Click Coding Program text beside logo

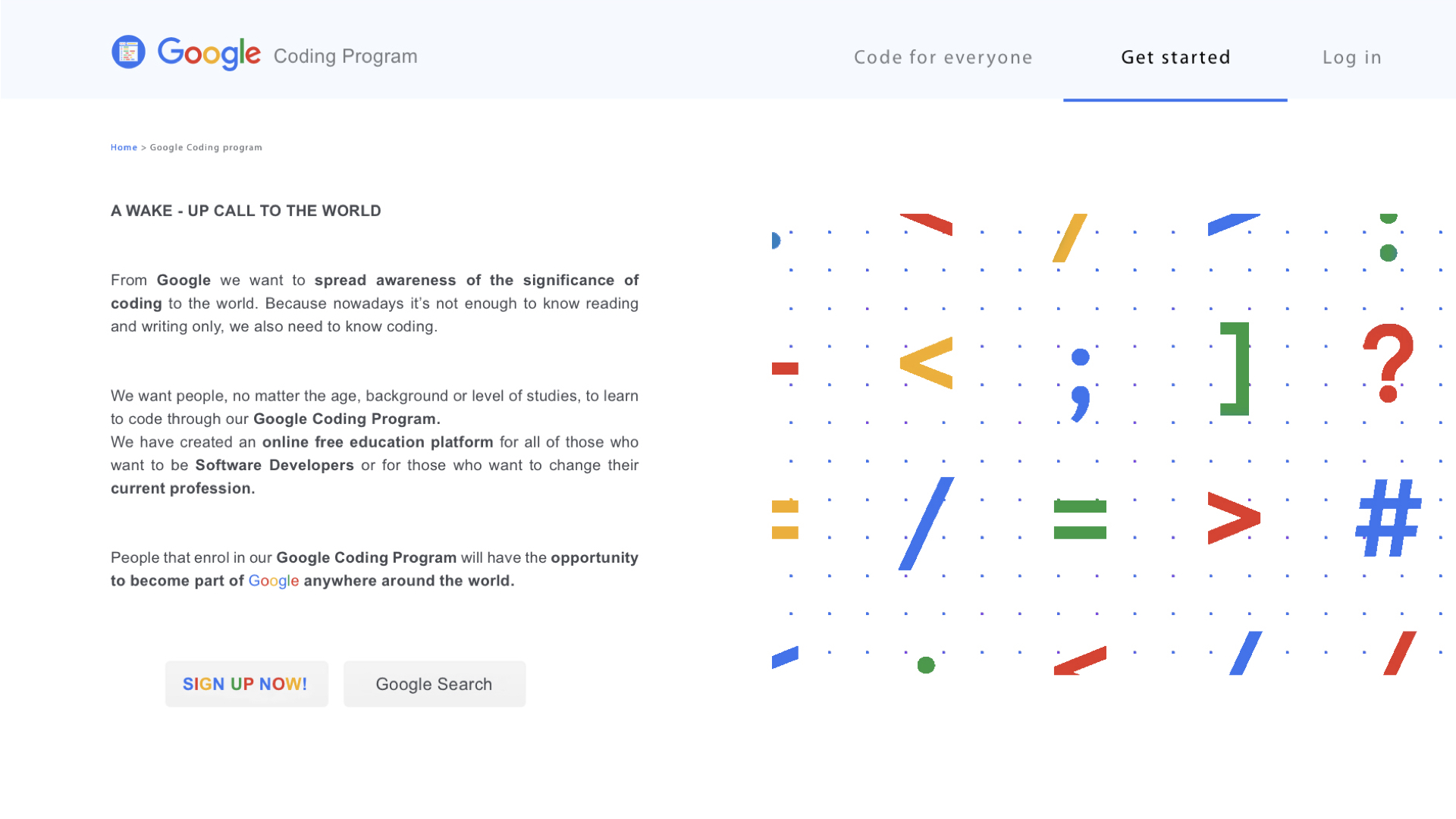(345, 57)
